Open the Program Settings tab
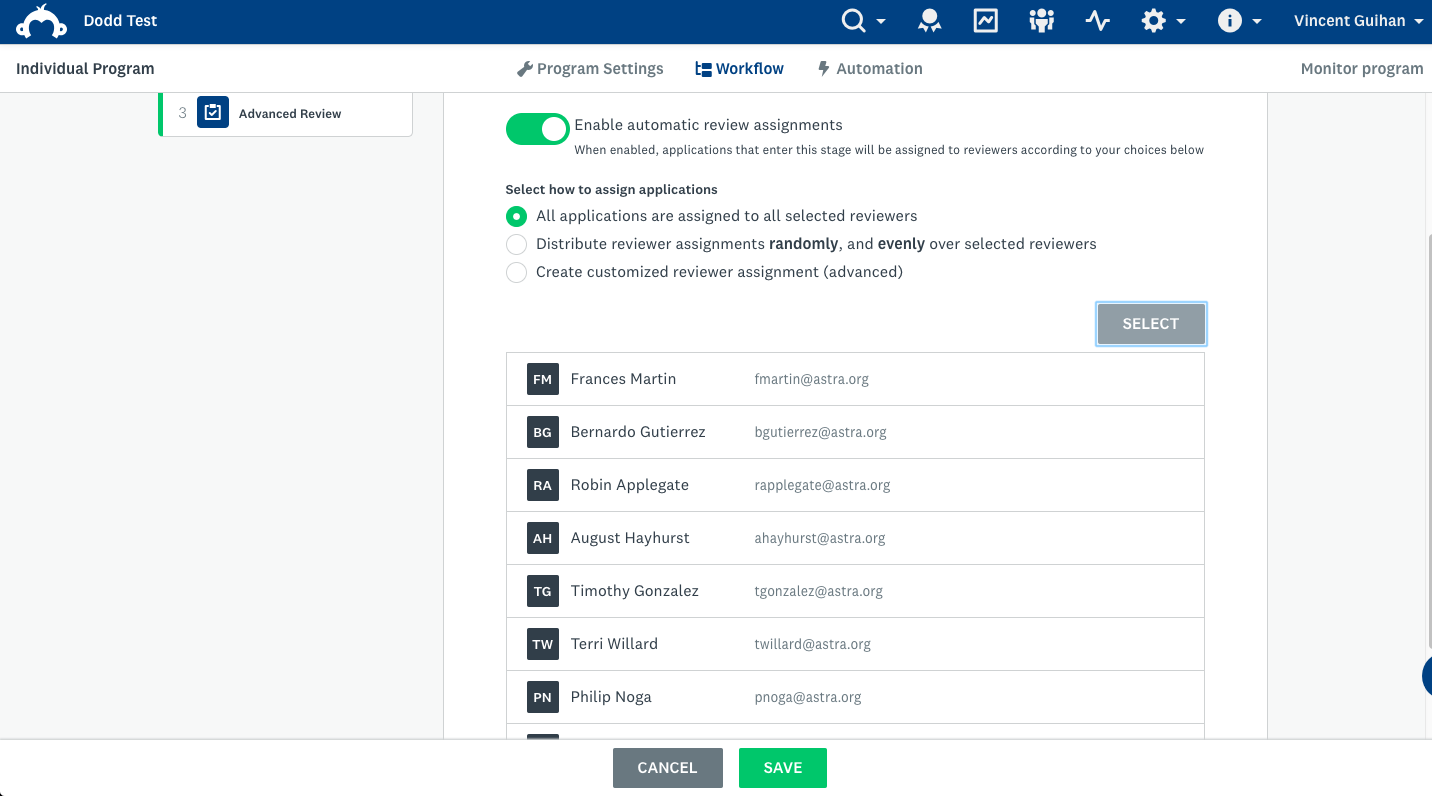This screenshot has height=796, width=1432. click(590, 69)
